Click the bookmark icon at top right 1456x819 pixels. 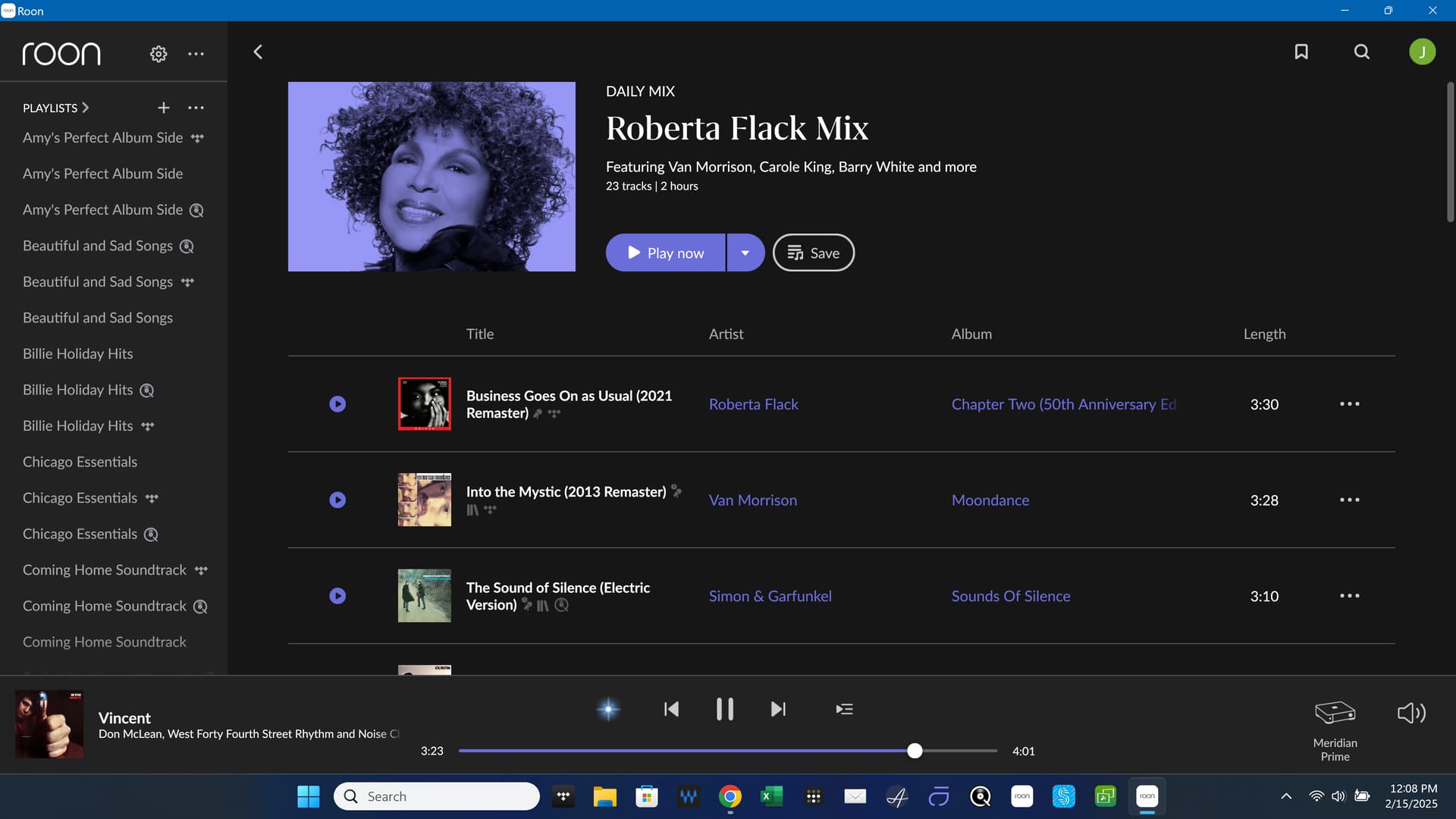[1301, 52]
